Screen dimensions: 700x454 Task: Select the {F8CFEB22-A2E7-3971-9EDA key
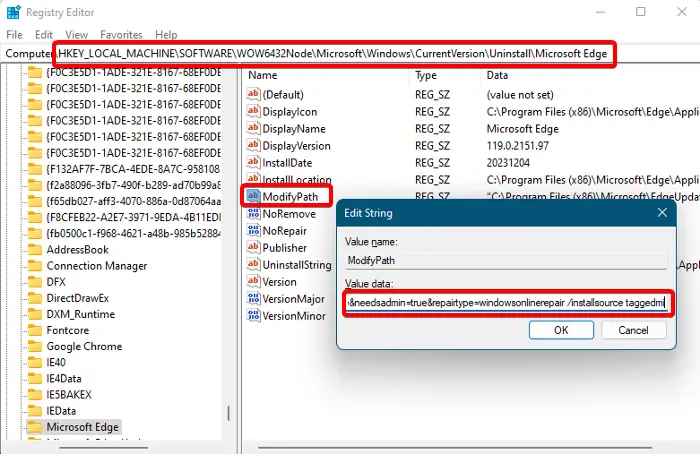pos(133,217)
